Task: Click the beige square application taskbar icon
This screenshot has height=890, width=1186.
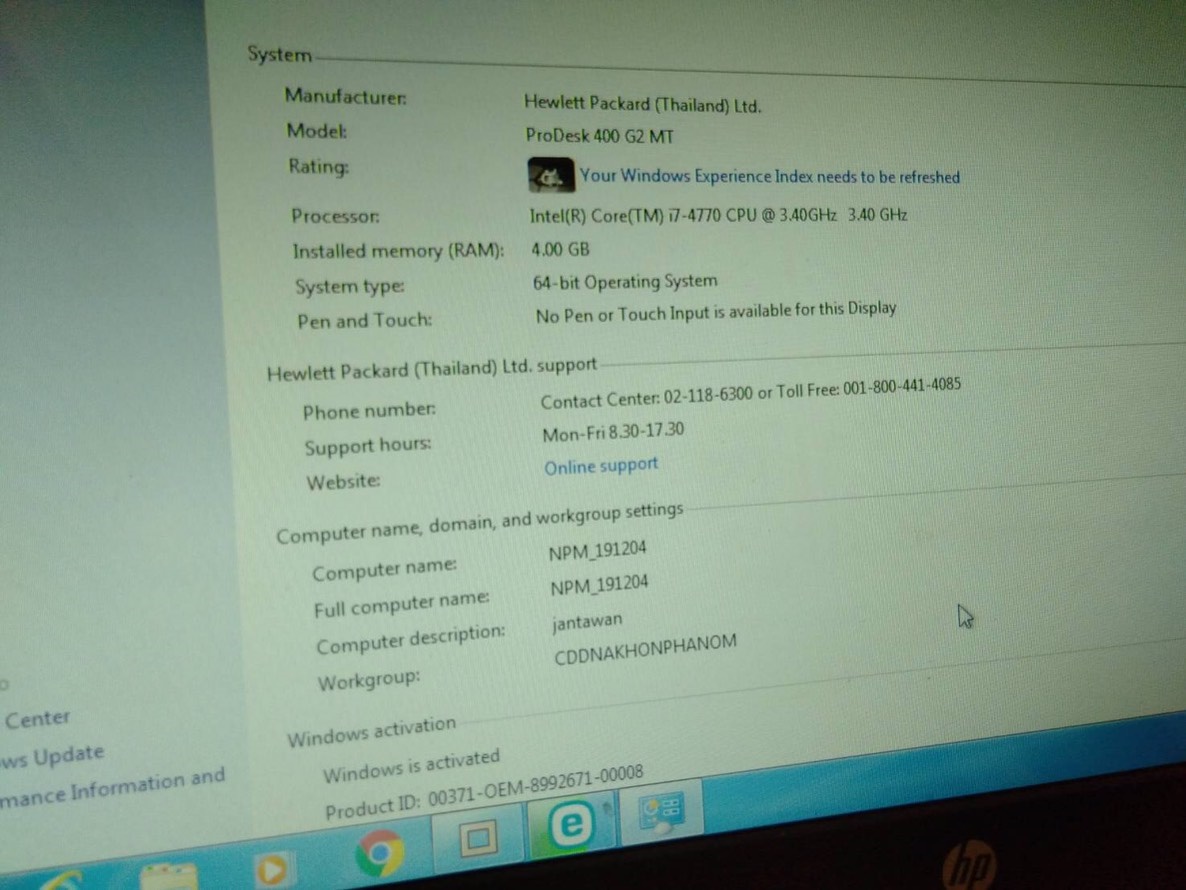Action: (477, 838)
